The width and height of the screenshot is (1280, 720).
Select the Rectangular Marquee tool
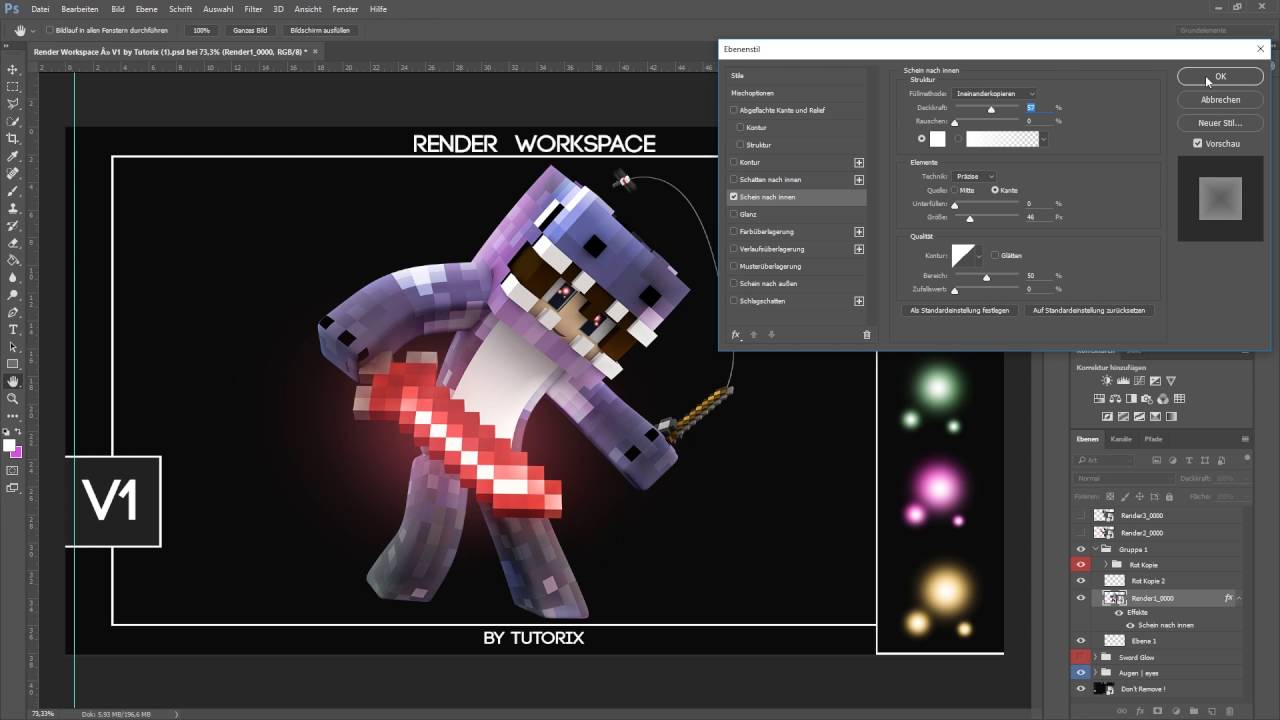click(13, 87)
